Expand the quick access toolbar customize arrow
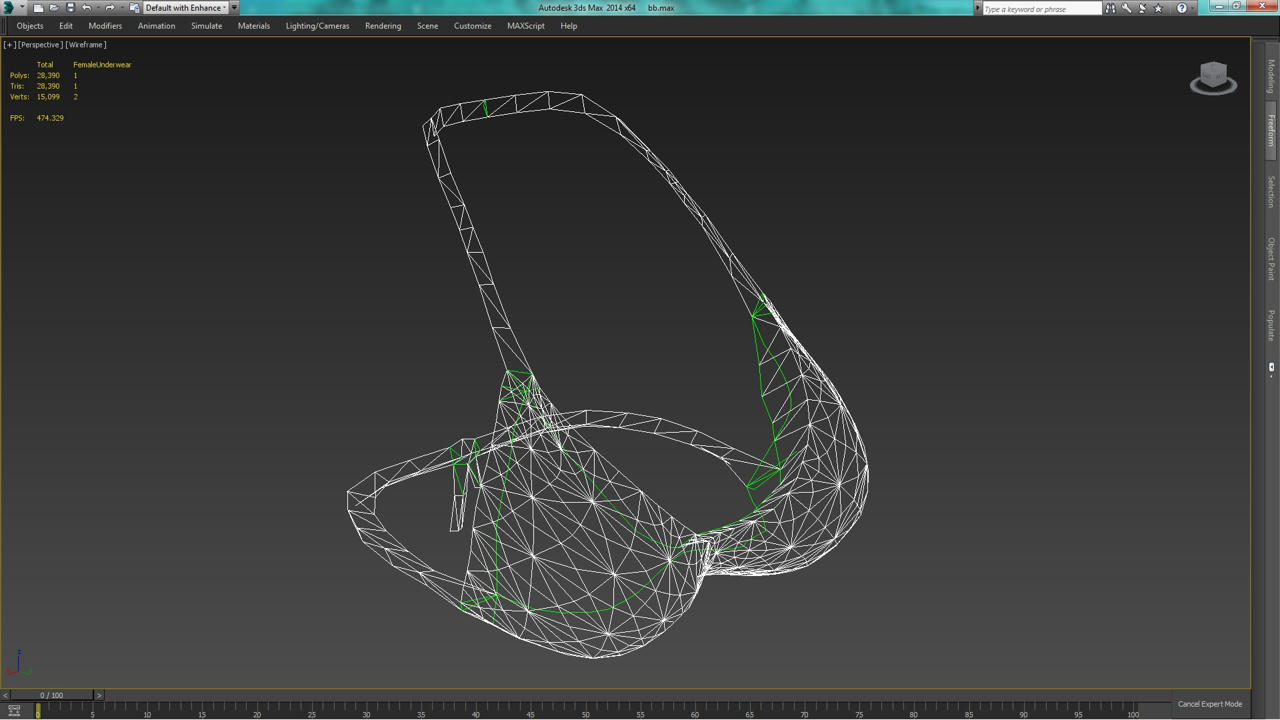The image size is (1280, 720). click(x=234, y=8)
